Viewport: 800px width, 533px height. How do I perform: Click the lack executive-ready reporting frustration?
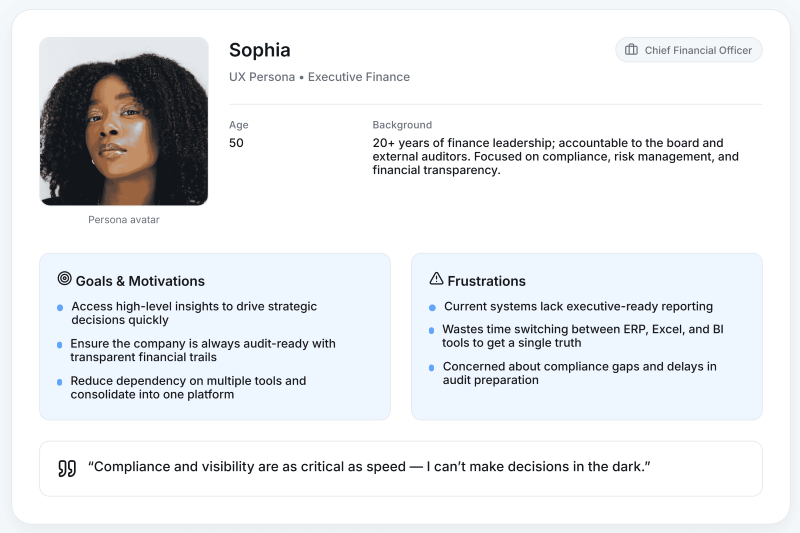(x=578, y=307)
